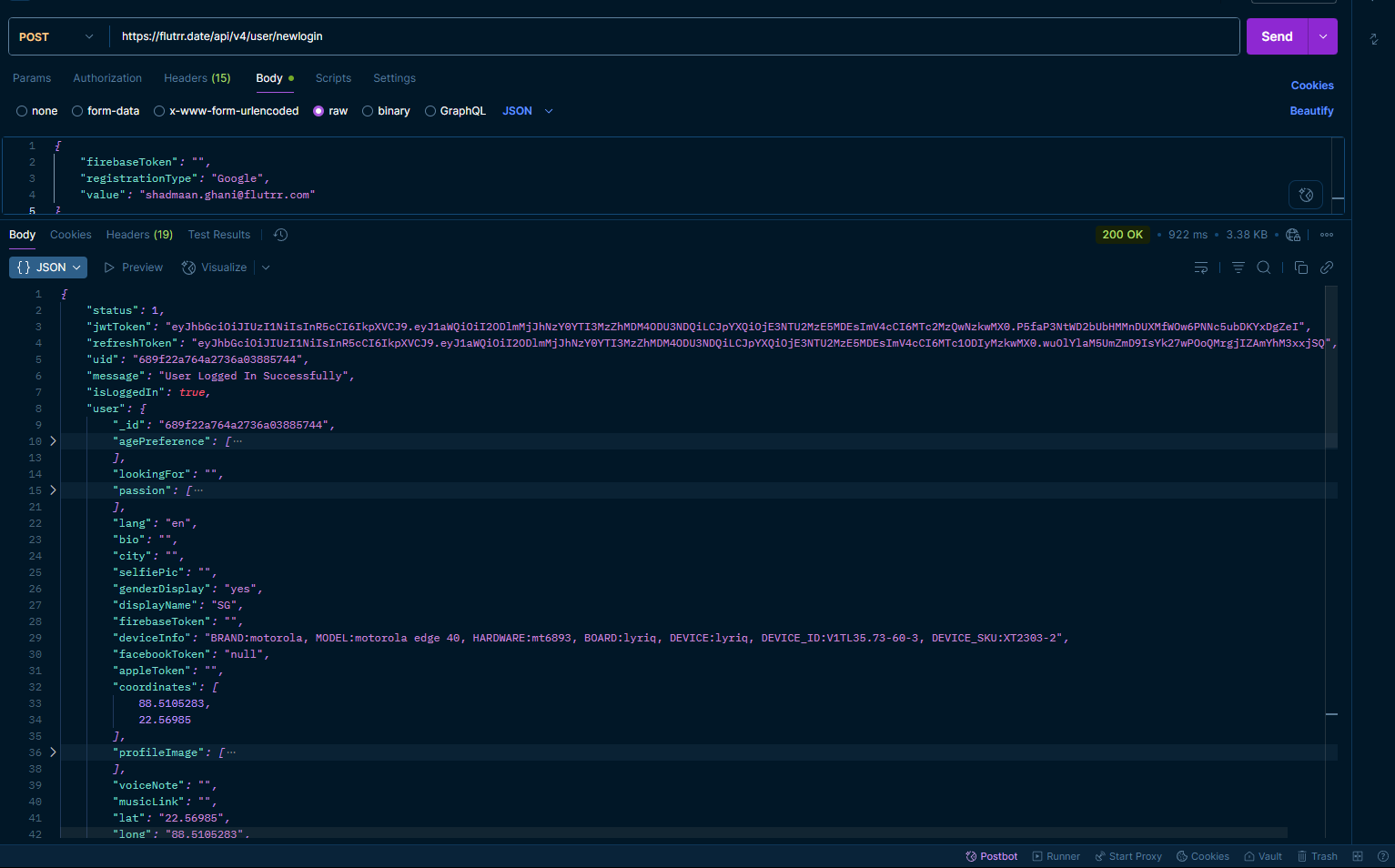
Task: Select the request Body tab
Action: point(275,78)
